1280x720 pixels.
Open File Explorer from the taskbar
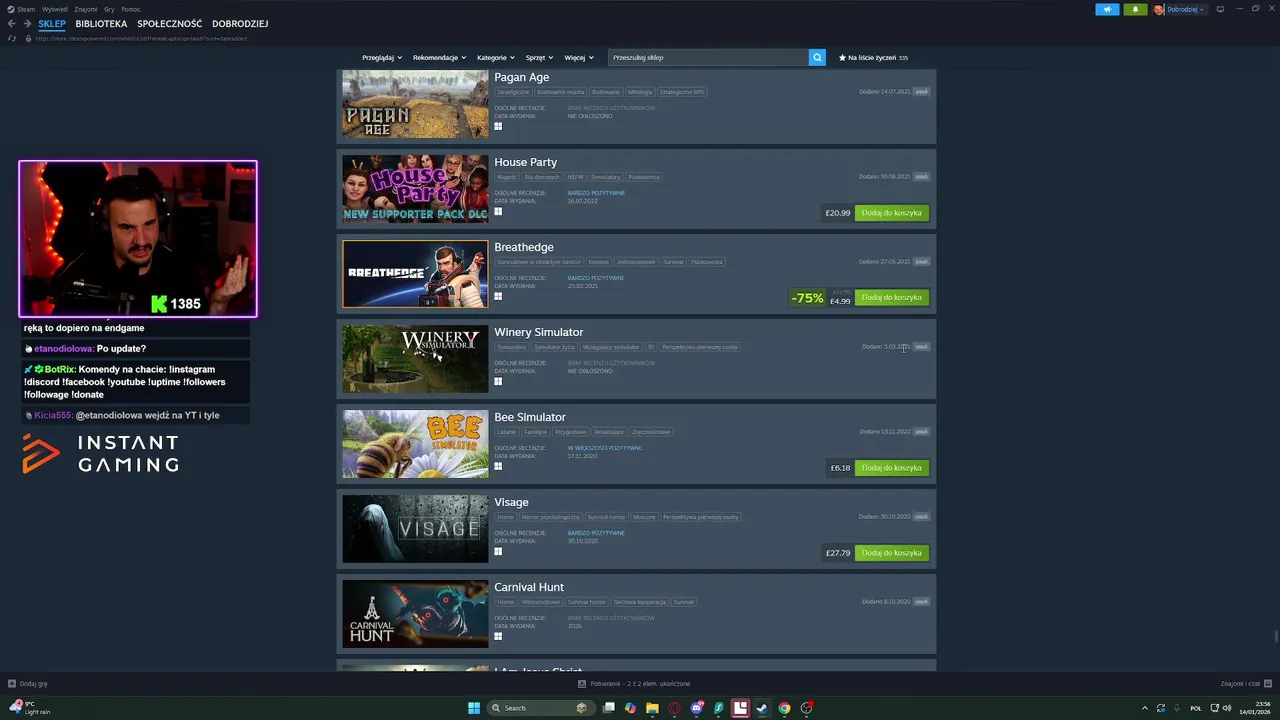[652, 708]
